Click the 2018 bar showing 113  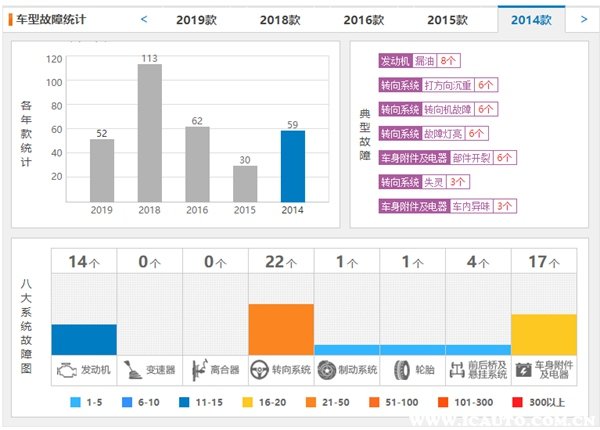point(149,133)
